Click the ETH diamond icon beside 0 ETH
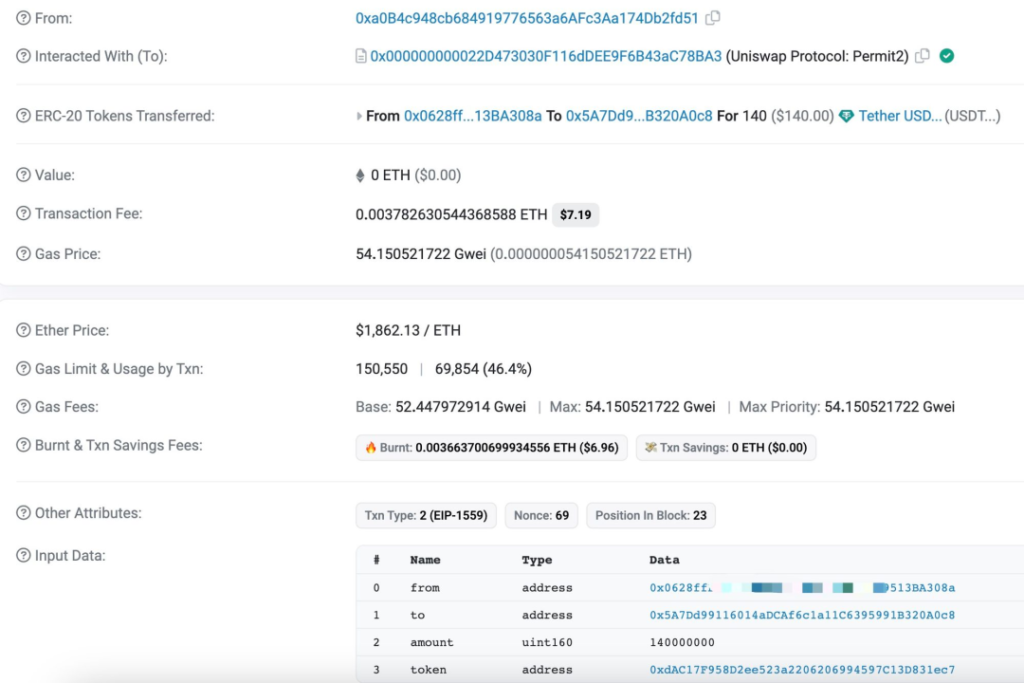Viewport: 1024px width, 683px height. tap(360, 175)
